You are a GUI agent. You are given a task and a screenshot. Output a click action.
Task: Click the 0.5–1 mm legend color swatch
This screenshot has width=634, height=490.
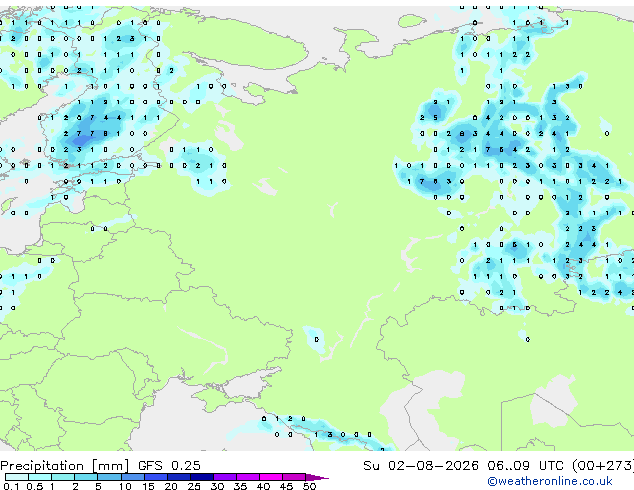tap(40, 477)
